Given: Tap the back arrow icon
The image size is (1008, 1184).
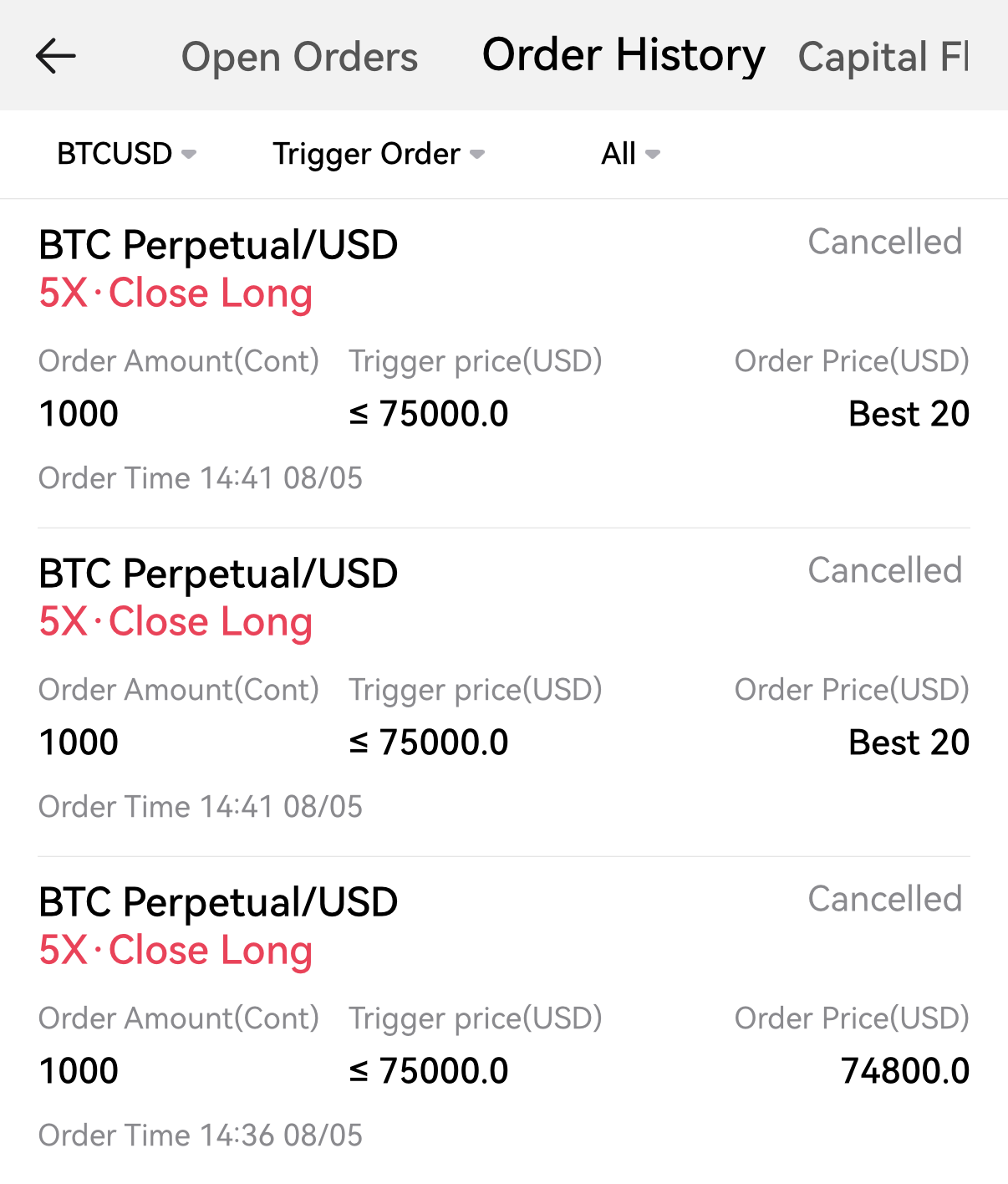Looking at the screenshot, I should tap(56, 56).
